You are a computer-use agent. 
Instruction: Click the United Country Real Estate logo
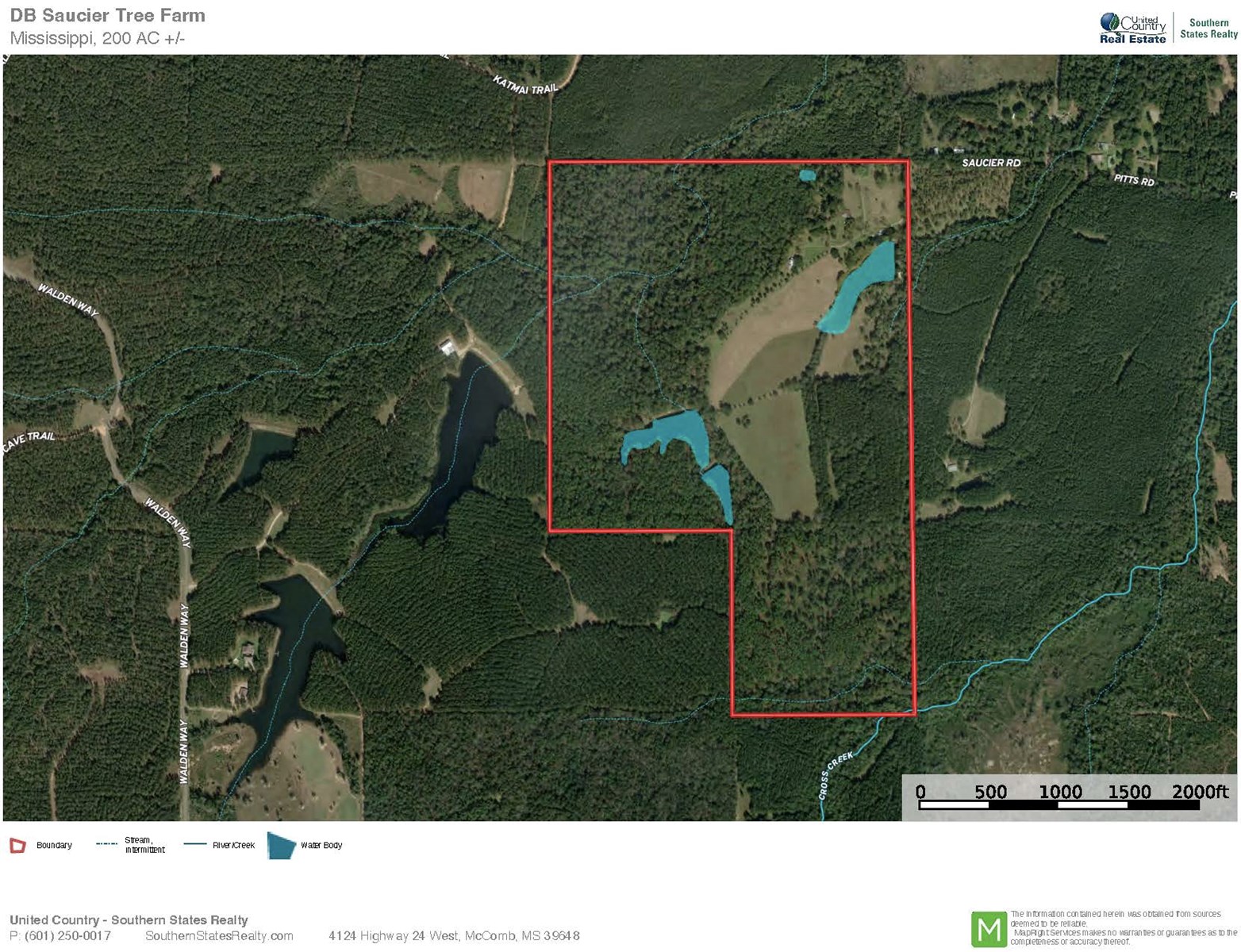coord(1133,29)
